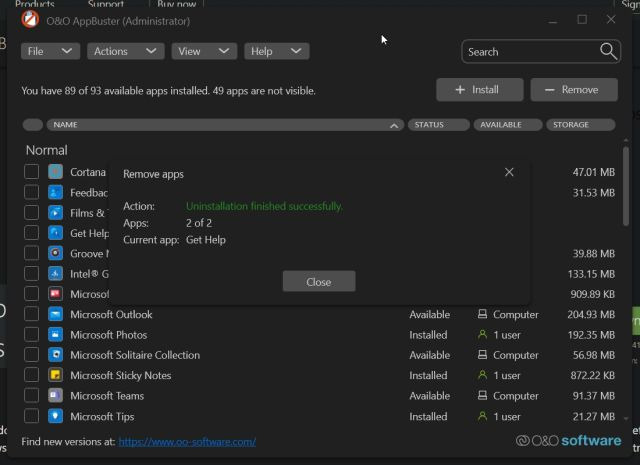
Task: Open the View dropdown menu
Action: (x=204, y=51)
